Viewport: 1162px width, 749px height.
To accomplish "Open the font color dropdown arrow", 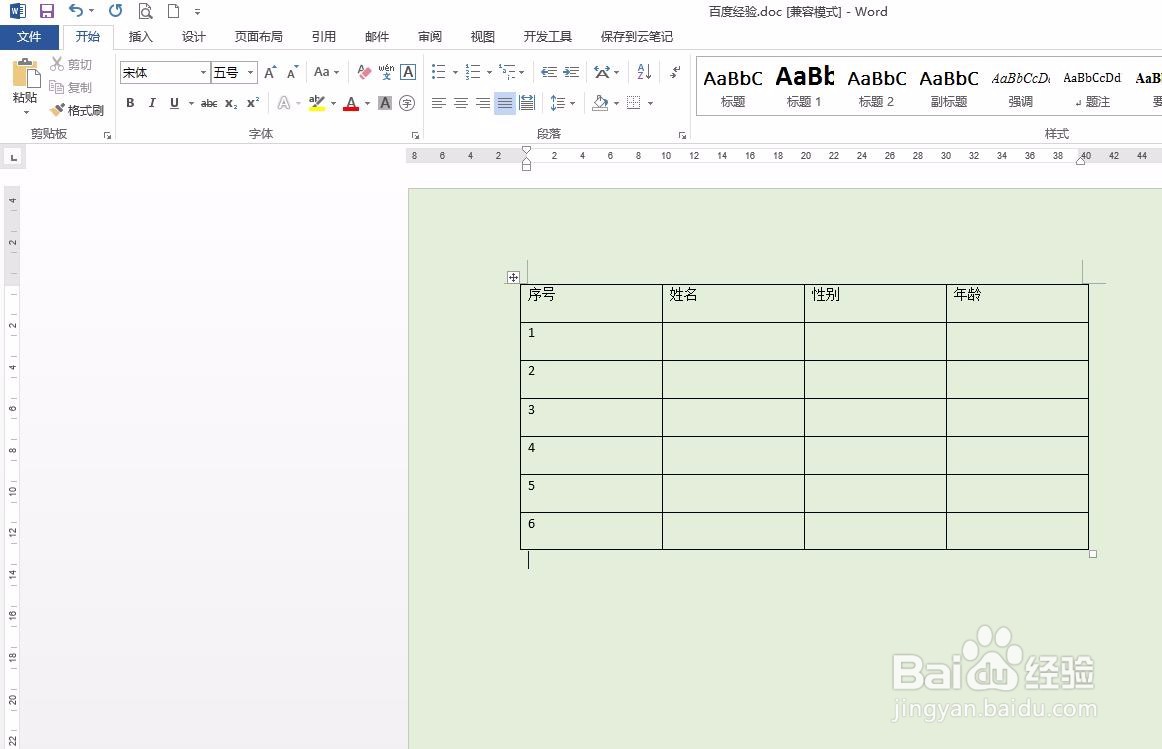I will tap(367, 103).
